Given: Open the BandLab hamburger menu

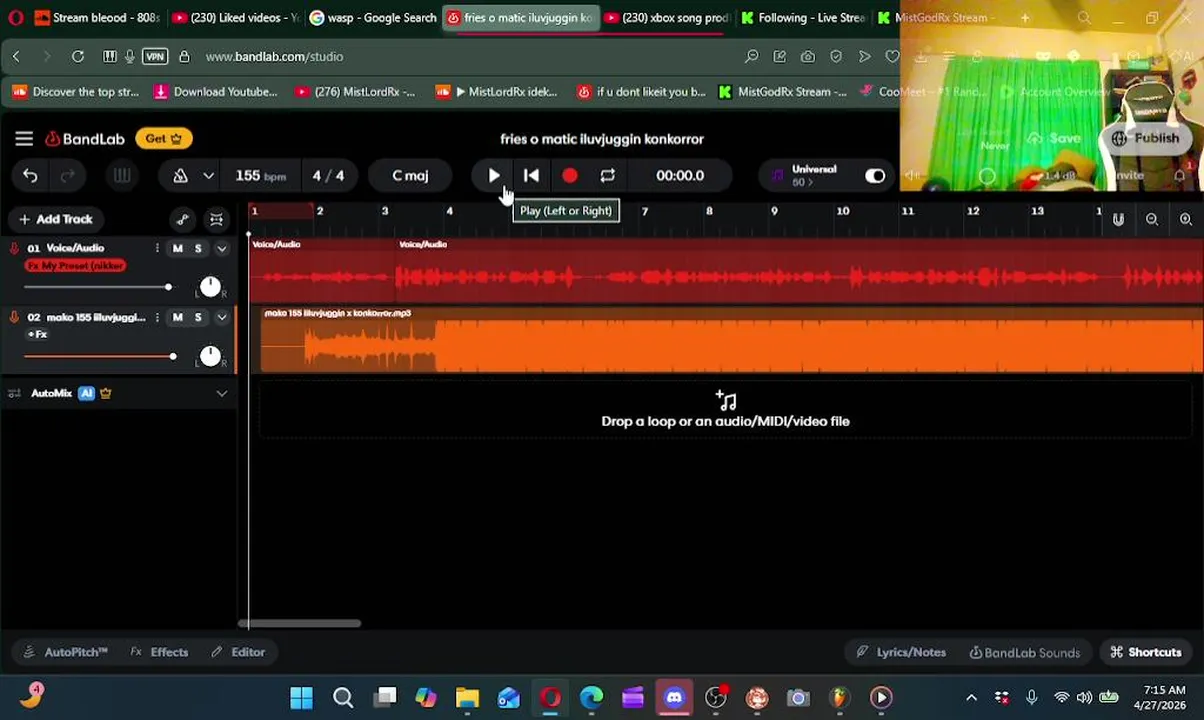Looking at the screenshot, I should [24, 139].
